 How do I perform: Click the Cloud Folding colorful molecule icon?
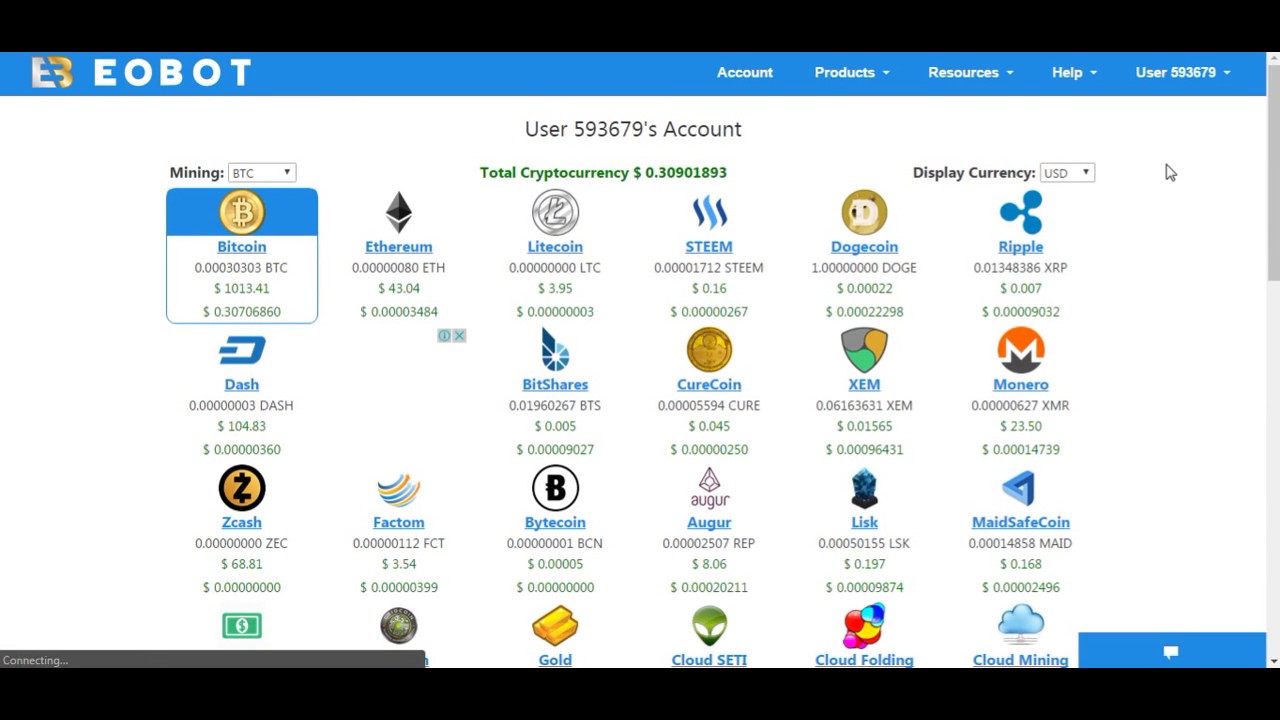(x=864, y=626)
